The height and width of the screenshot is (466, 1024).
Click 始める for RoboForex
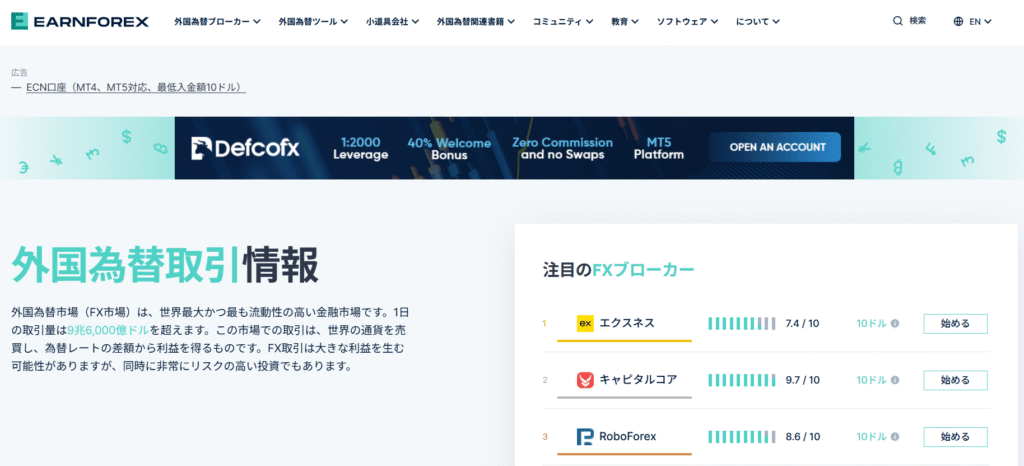[955, 437]
